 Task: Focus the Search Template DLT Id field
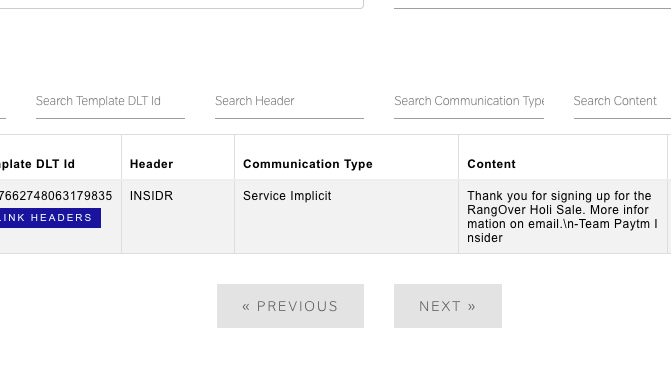point(110,101)
